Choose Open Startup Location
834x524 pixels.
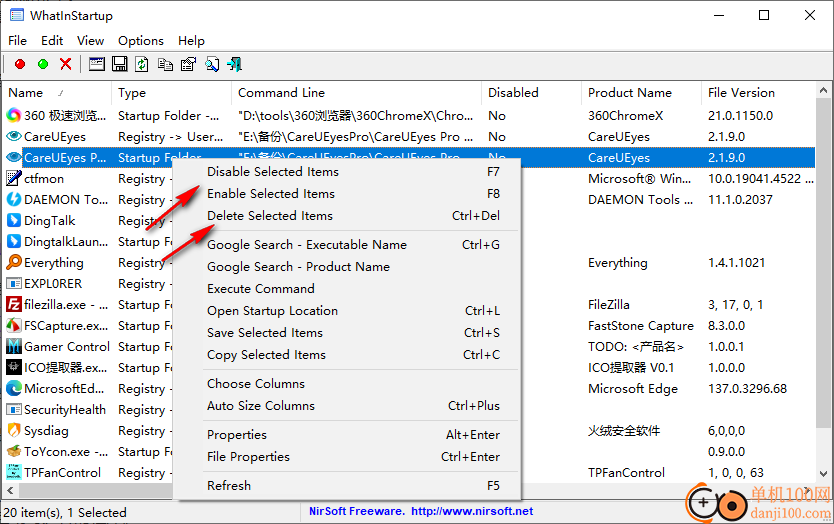(x=348, y=311)
